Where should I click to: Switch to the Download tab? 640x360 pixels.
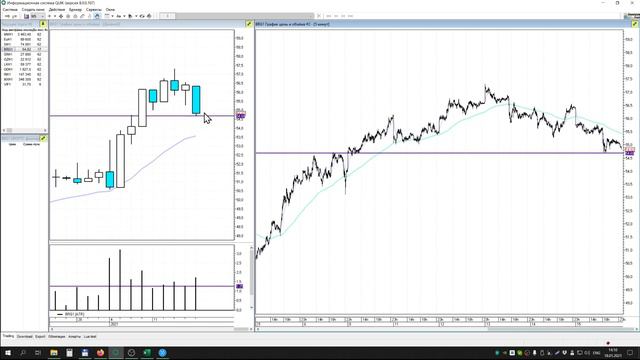pos(24,336)
